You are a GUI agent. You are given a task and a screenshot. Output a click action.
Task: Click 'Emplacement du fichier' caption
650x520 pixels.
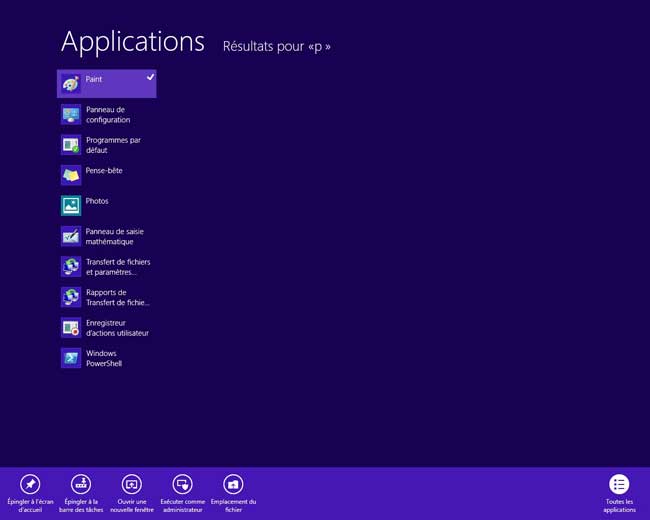(x=233, y=505)
